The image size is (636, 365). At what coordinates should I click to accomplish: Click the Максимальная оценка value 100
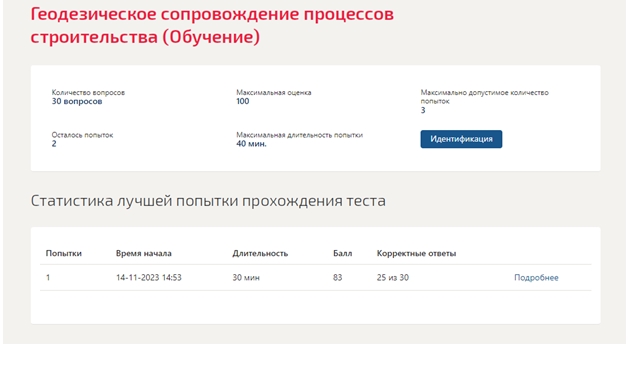pyautogui.click(x=243, y=101)
